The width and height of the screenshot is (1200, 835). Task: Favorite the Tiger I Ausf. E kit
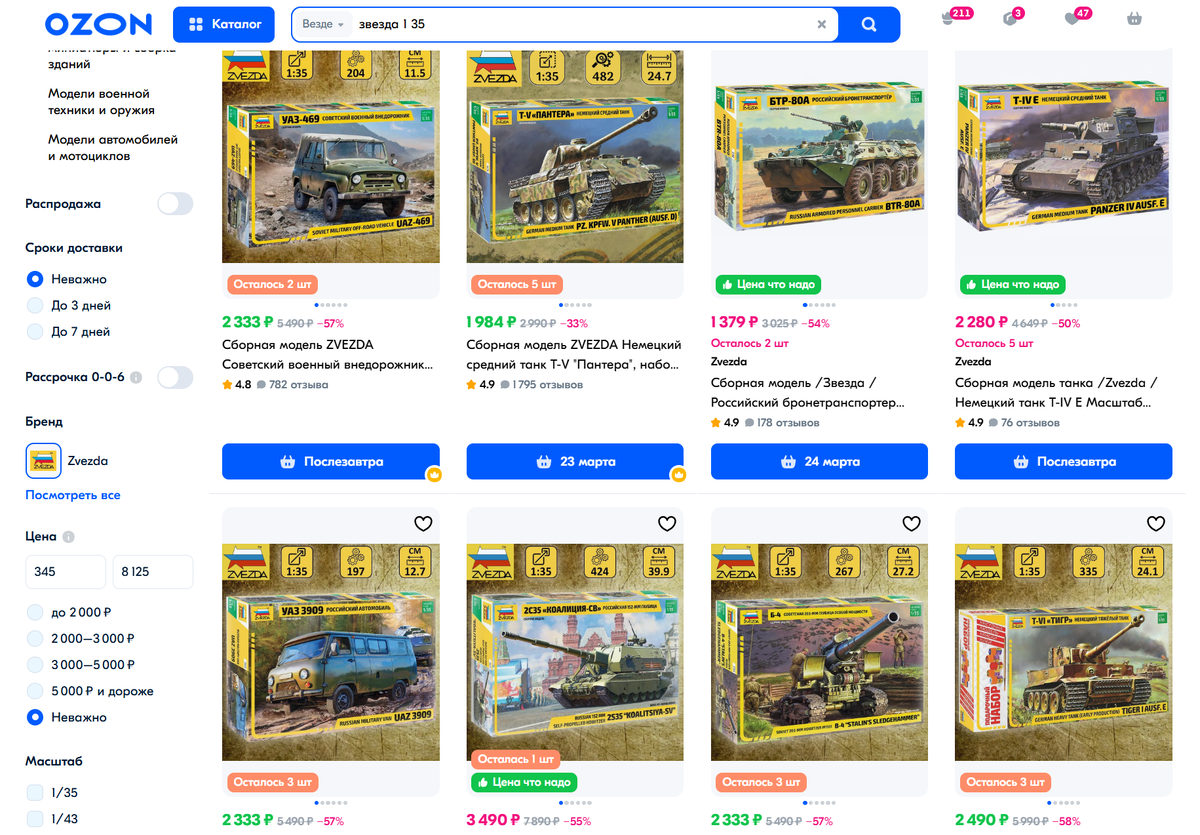tap(1155, 523)
